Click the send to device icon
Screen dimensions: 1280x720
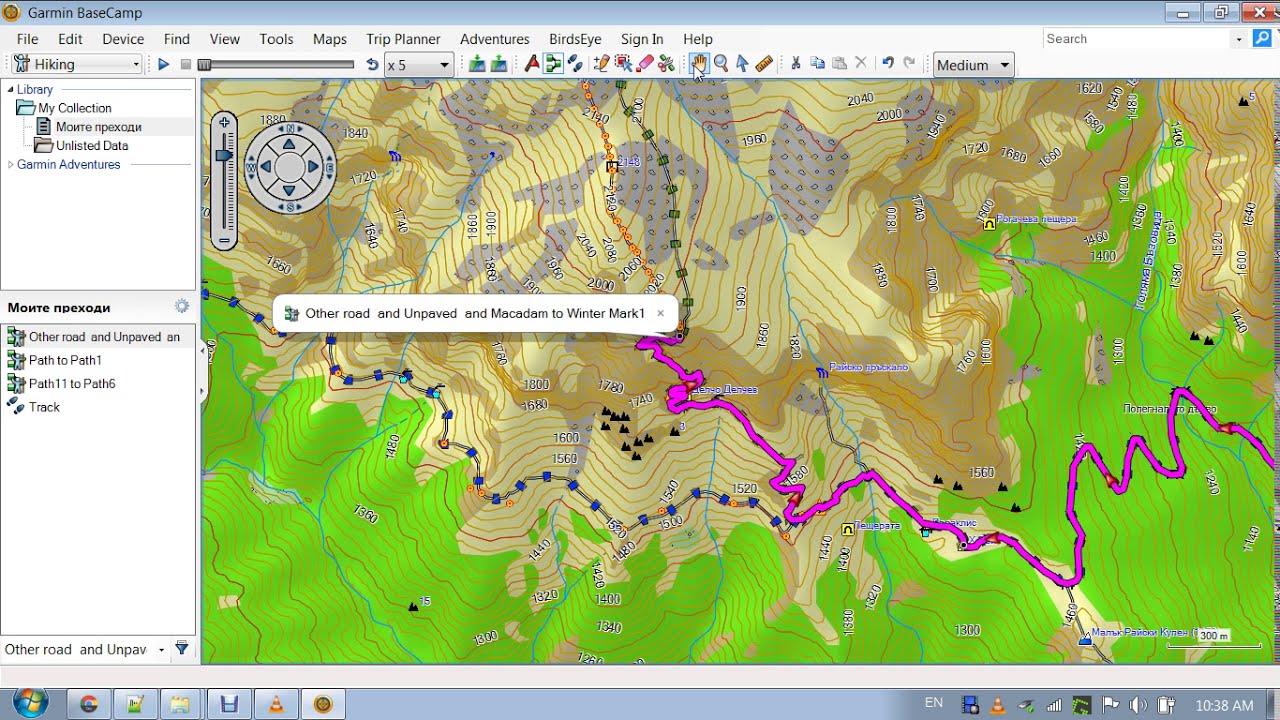coord(477,65)
